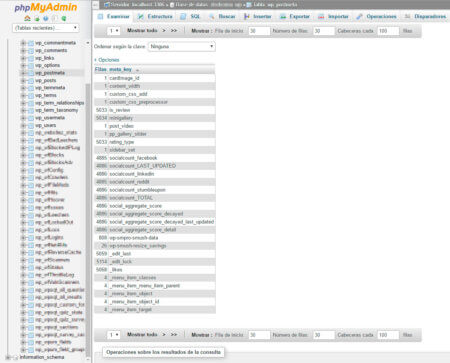Screen dimensions: 450x363
Task: Click the bottom Mostrar todo button
Action: pos(142,335)
